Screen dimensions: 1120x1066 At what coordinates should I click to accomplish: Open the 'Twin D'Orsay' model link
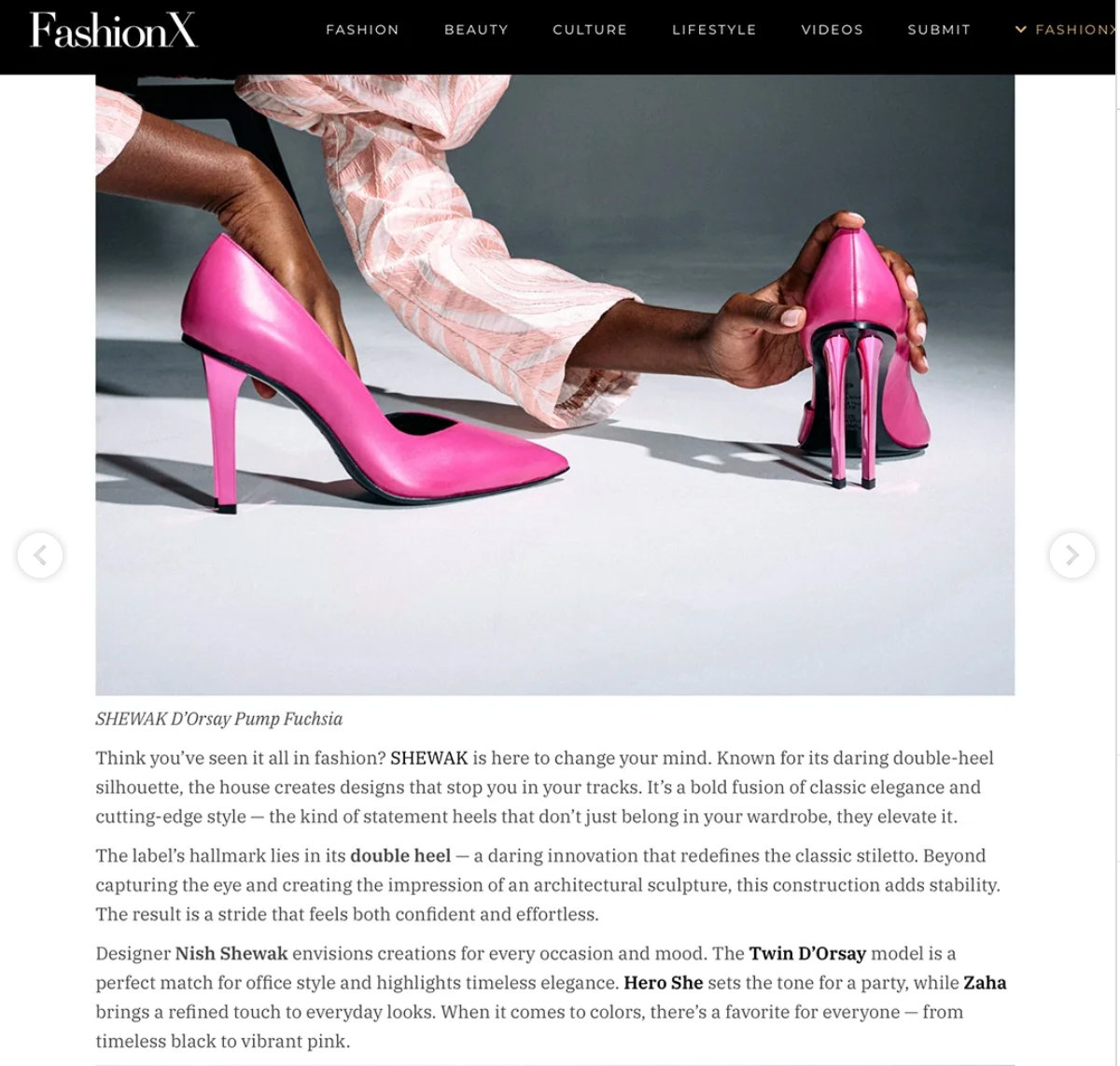coord(807,954)
